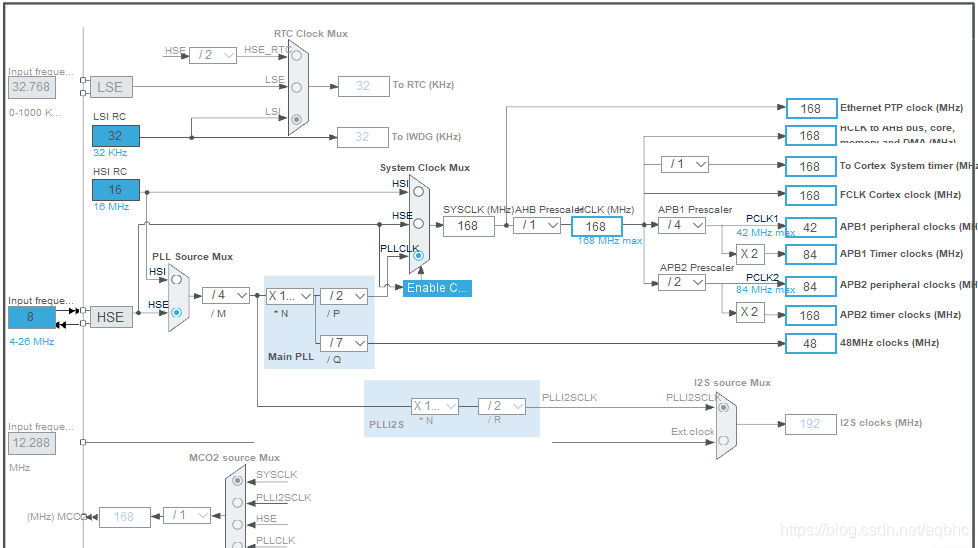Screen dimensions: 978x548
Task: Click the APB2 timer clocks value 168
Action: pos(811,315)
